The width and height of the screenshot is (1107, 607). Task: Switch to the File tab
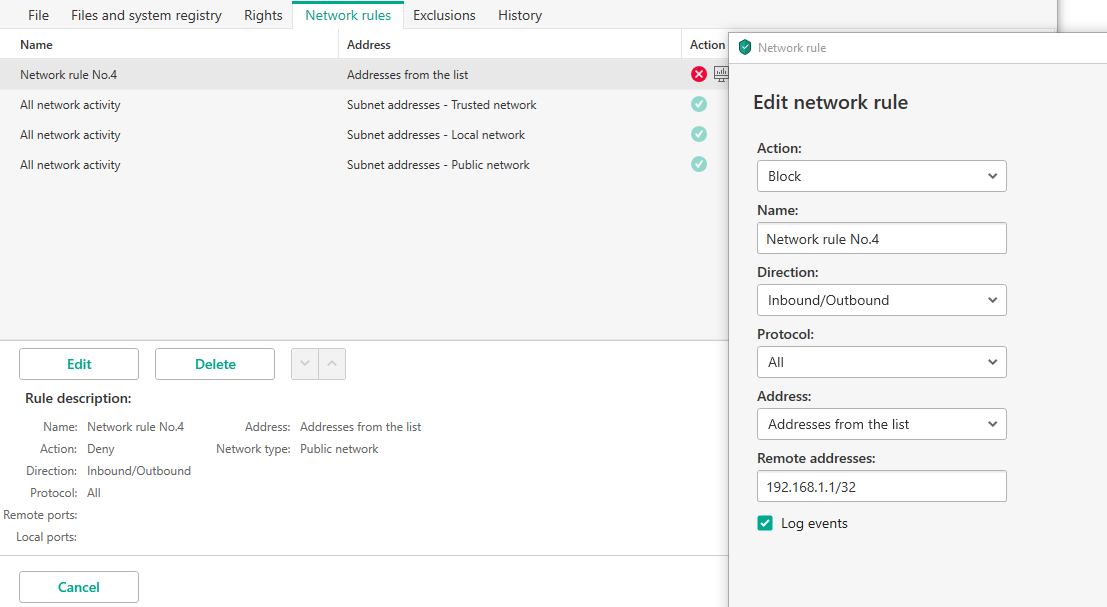click(x=38, y=15)
